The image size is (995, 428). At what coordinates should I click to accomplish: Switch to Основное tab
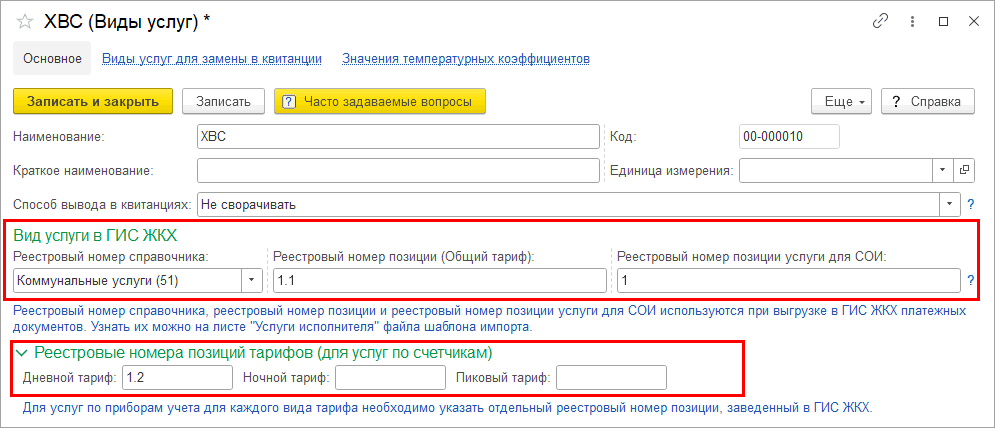click(x=52, y=59)
